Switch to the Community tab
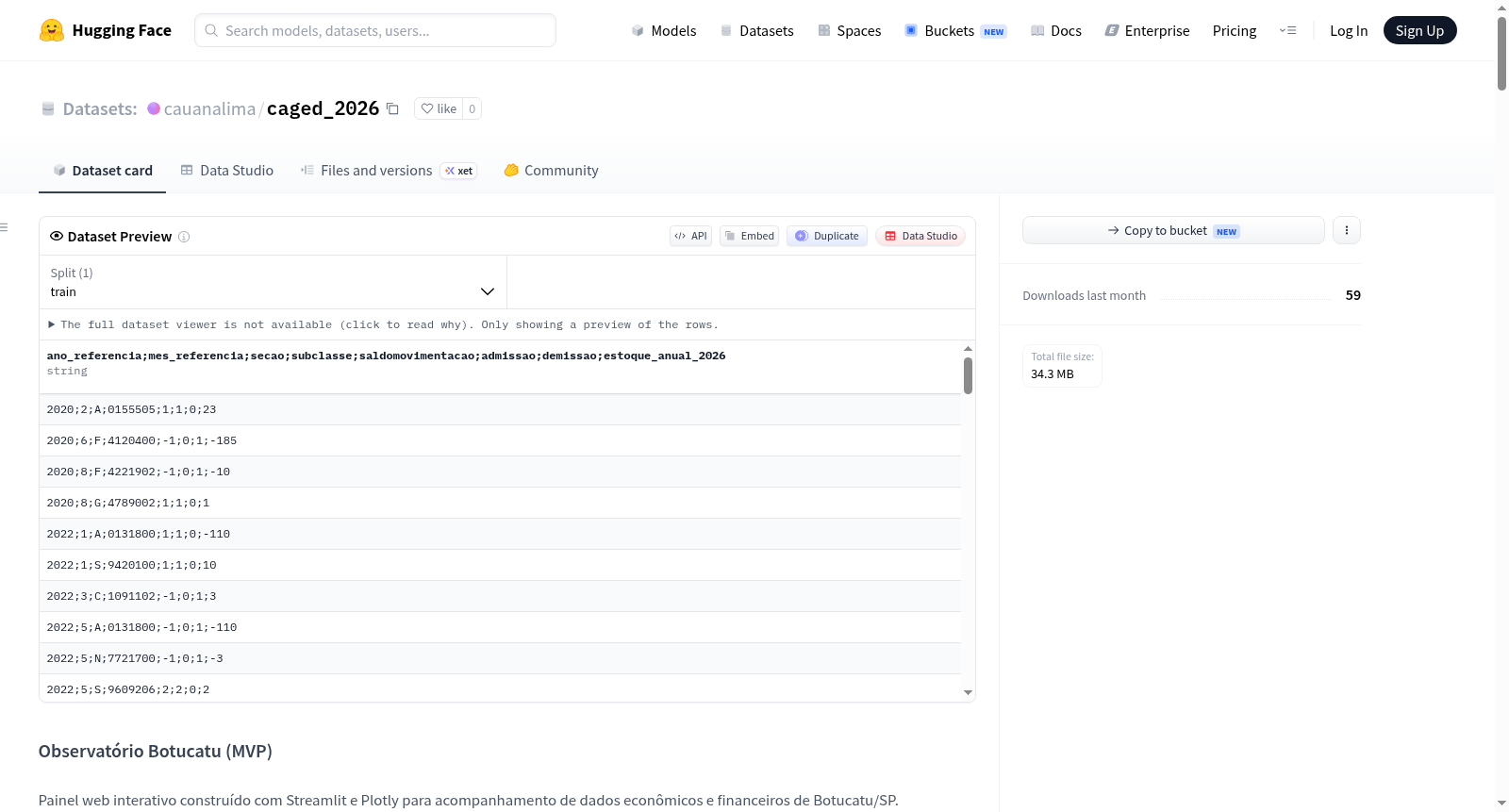Image resolution: width=1509 pixels, height=812 pixels. click(551, 171)
